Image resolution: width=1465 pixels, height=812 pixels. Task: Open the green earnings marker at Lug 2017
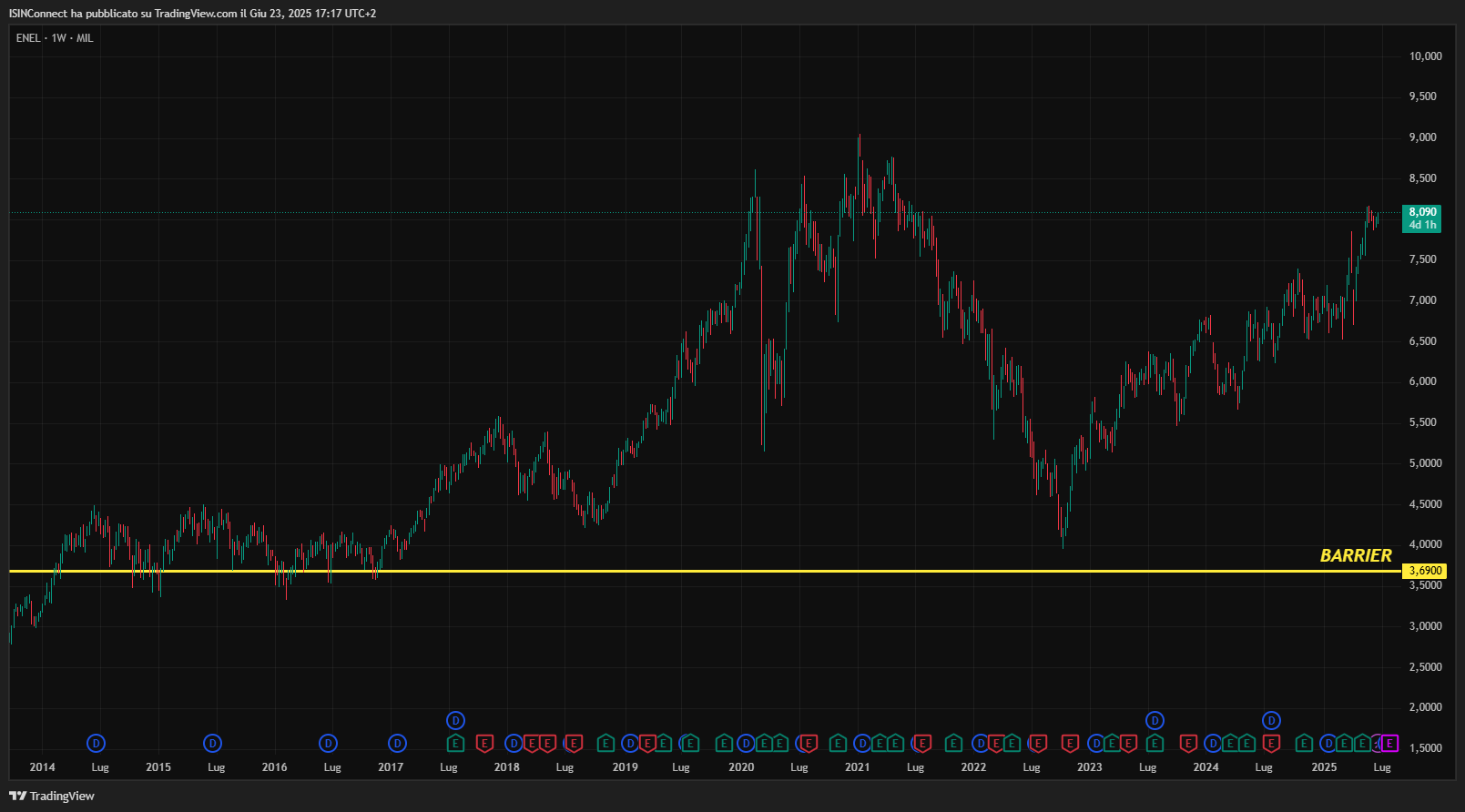tap(455, 744)
